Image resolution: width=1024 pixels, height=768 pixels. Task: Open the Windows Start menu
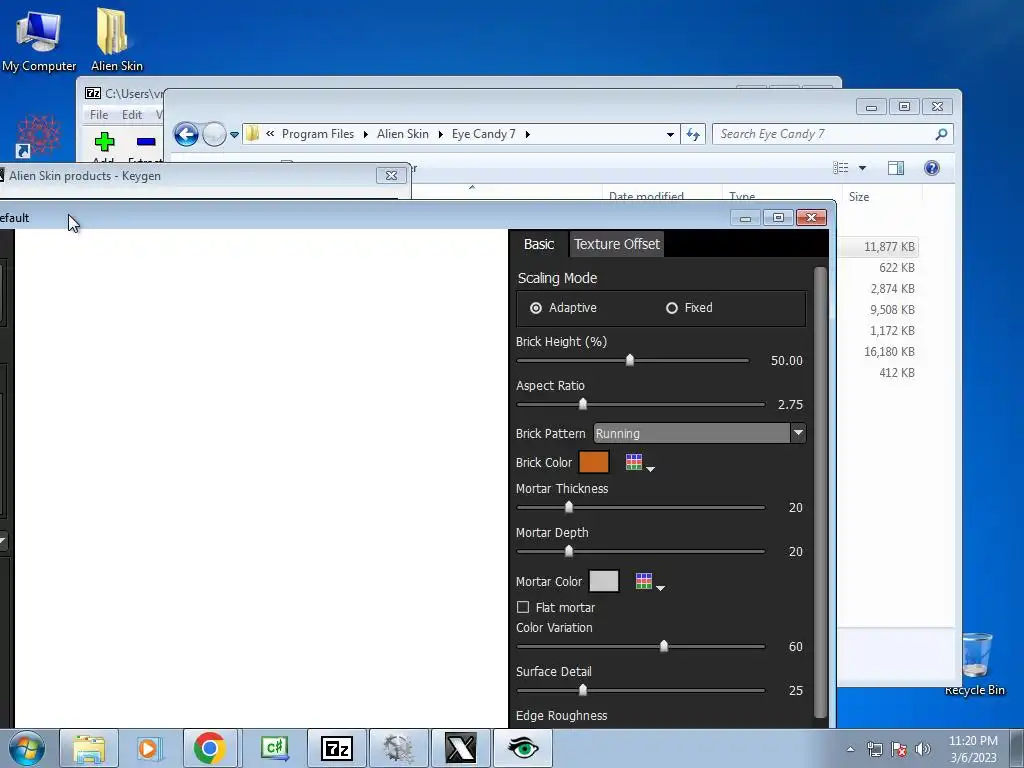coord(27,748)
